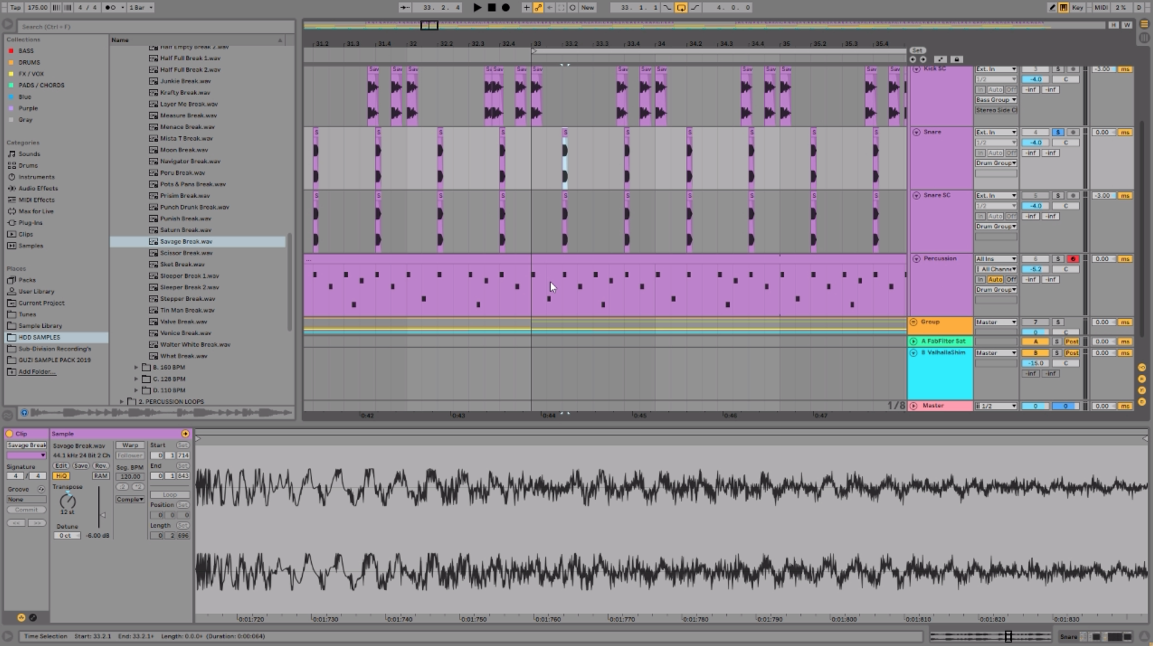Toggle Automation Arm in the transport
Image resolution: width=1153 pixels, height=646 pixels.
point(538,7)
